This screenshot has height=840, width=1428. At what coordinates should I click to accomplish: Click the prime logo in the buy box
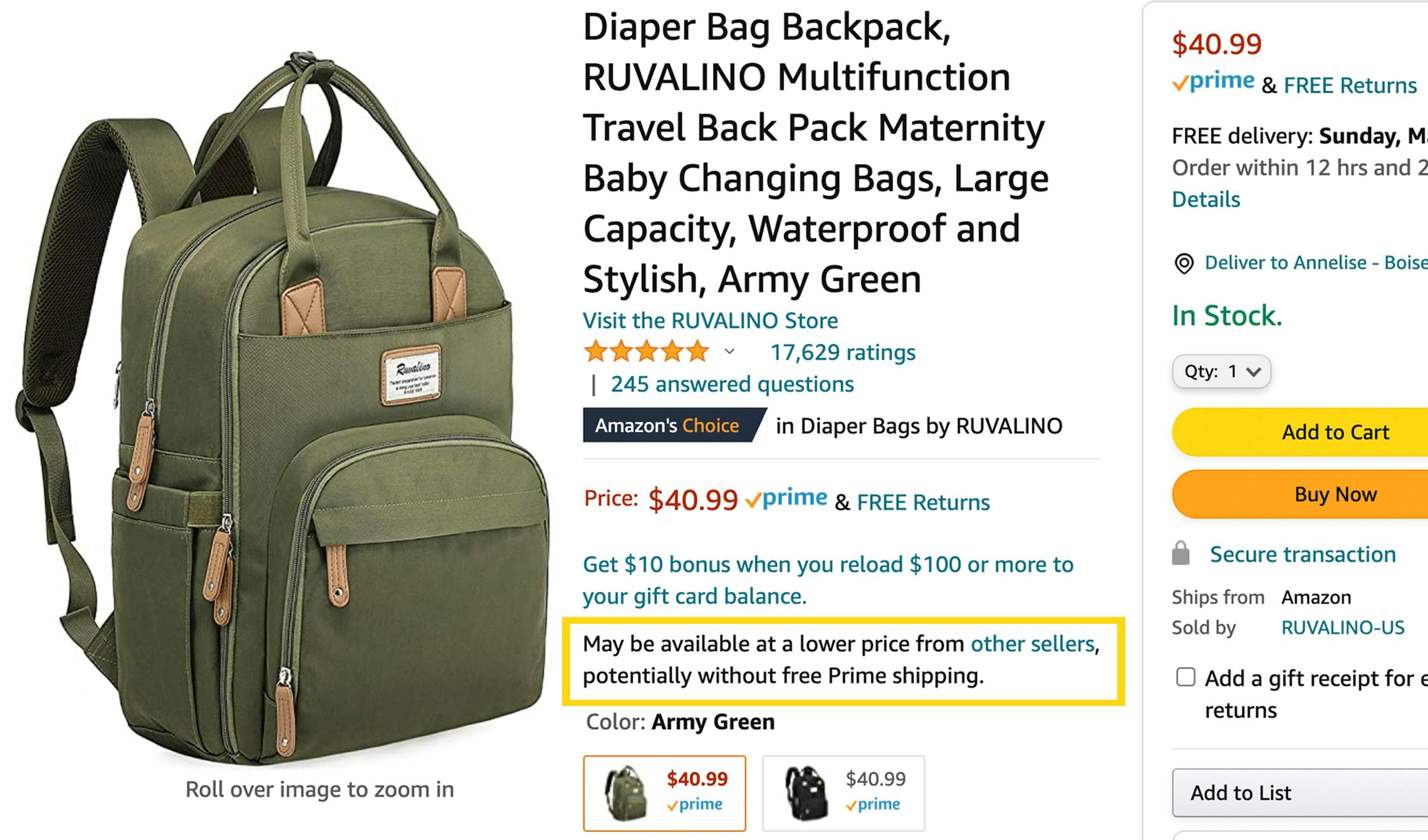click(x=1214, y=82)
